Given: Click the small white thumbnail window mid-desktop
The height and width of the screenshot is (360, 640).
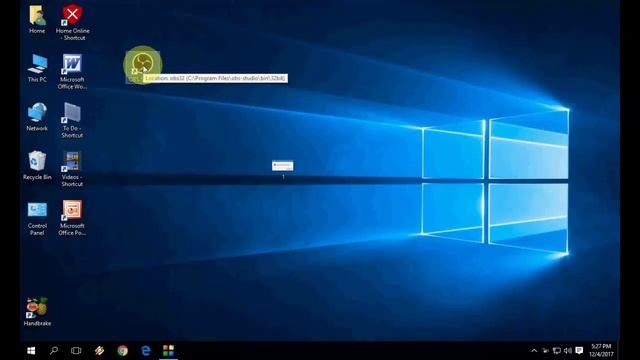Looking at the screenshot, I should (282, 165).
